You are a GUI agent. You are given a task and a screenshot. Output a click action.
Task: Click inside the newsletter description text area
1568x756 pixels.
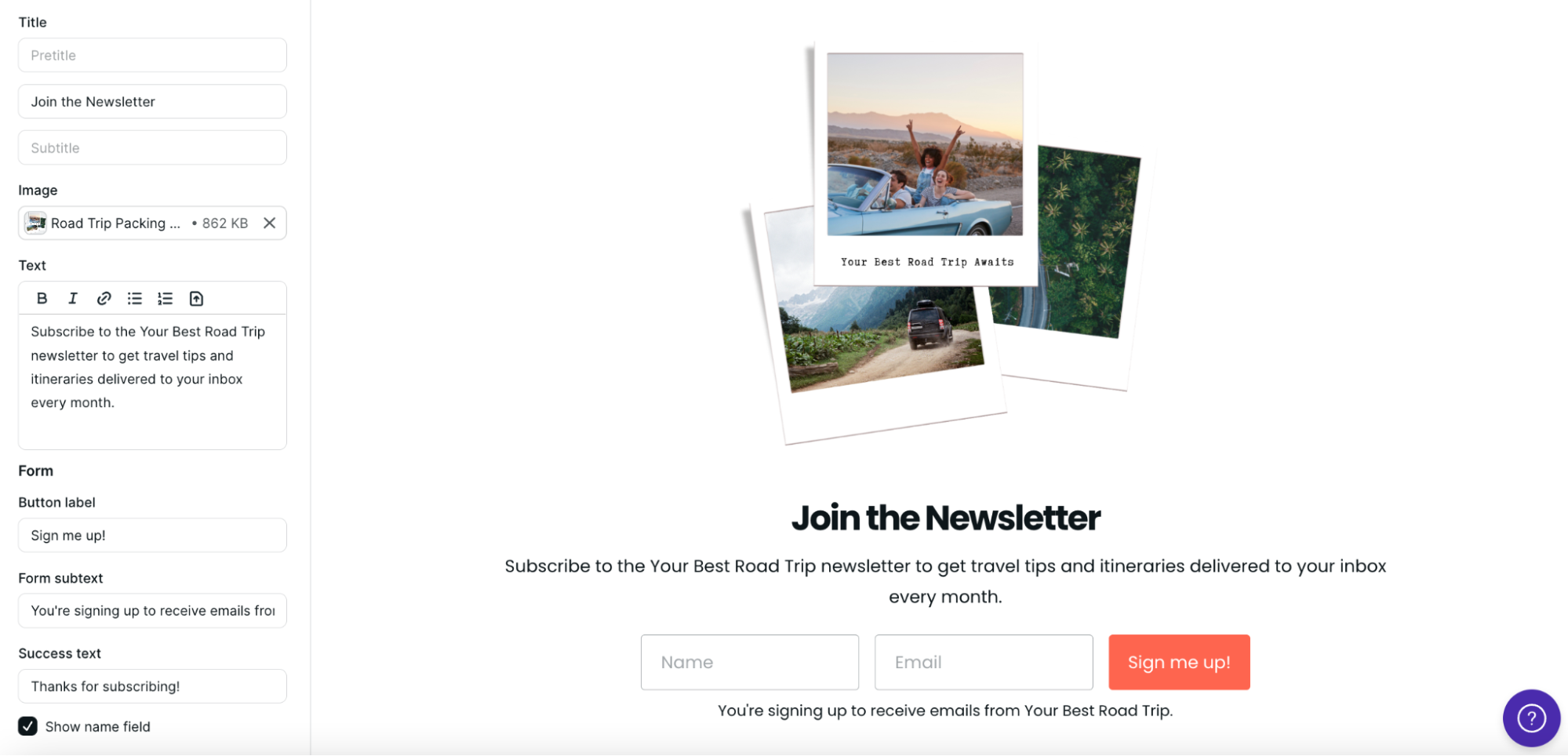point(152,382)
